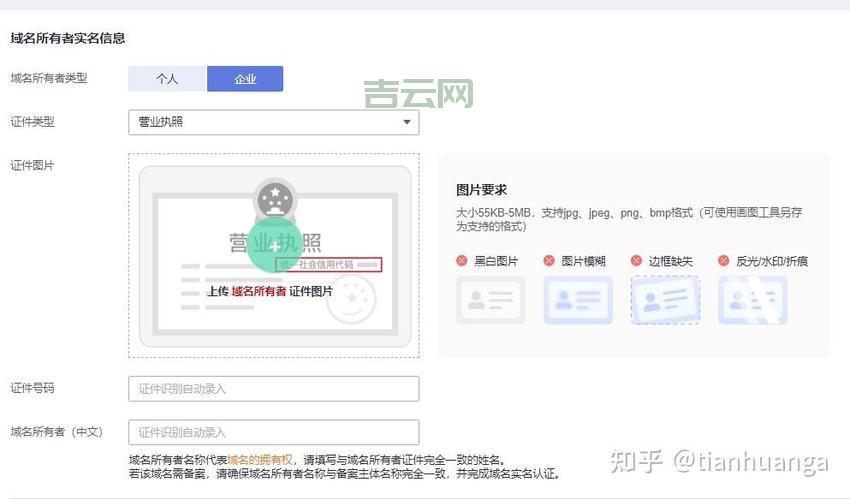850x500 pixels.
Task: Click the 域名所有者实名信息 section title
Action: [x=68, y=38]
